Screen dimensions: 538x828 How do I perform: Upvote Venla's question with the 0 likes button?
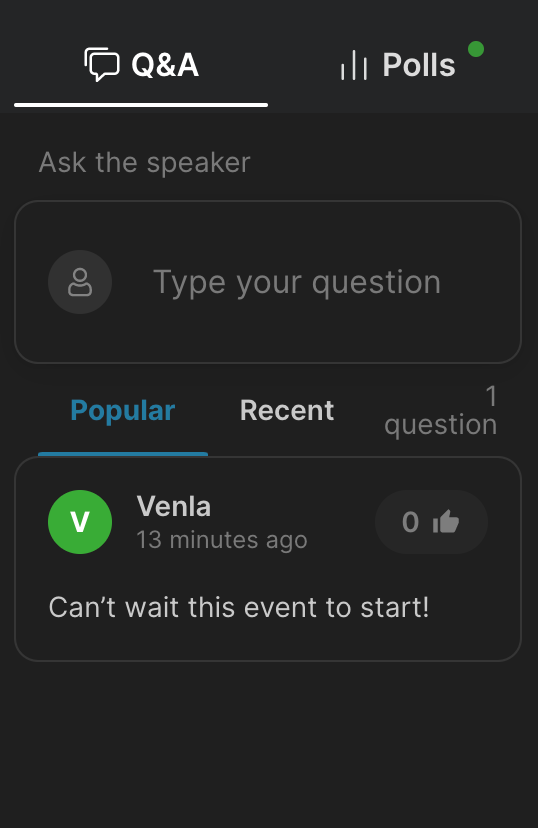click(431, 522)
